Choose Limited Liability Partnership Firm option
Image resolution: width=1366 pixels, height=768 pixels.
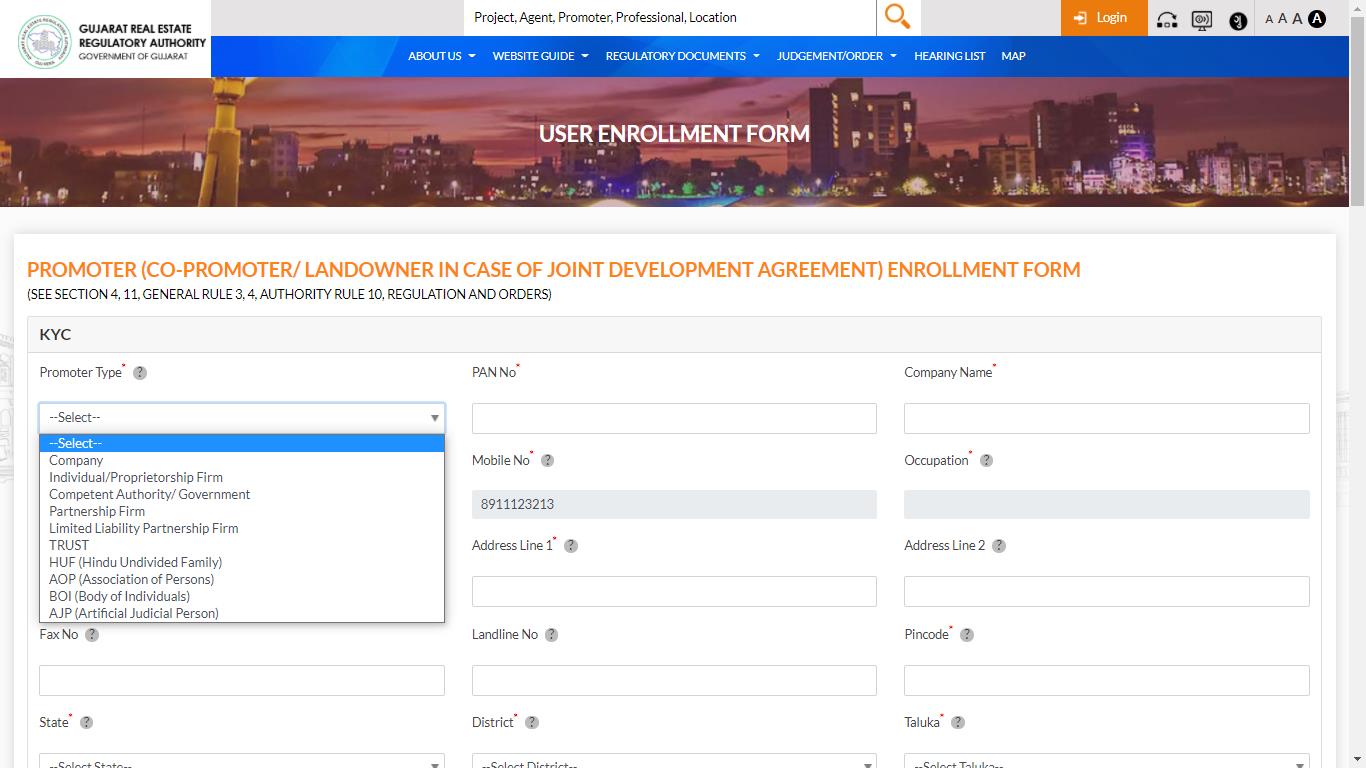pos(242,529)
